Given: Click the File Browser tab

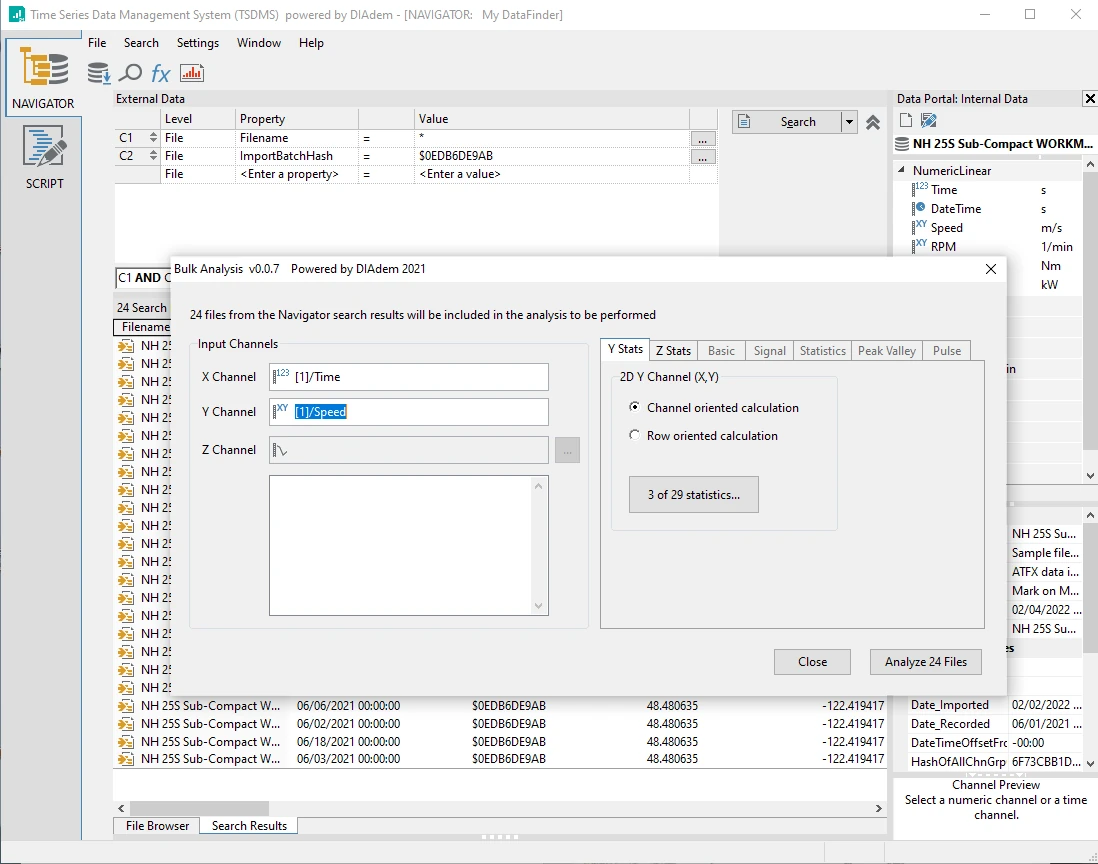Looking at the screenshot, I should 156,826.
